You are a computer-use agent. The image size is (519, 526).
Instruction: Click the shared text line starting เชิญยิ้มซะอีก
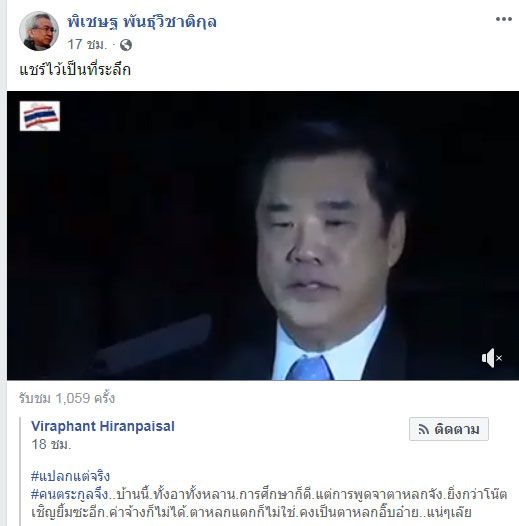point(252,513)
